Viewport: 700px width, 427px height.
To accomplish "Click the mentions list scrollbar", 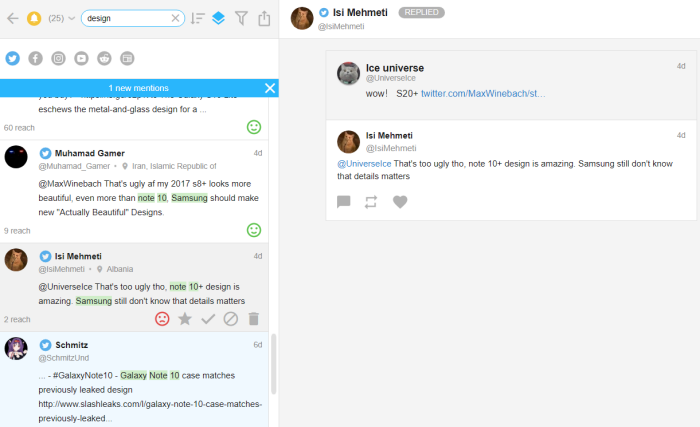I will click(274, 364).
